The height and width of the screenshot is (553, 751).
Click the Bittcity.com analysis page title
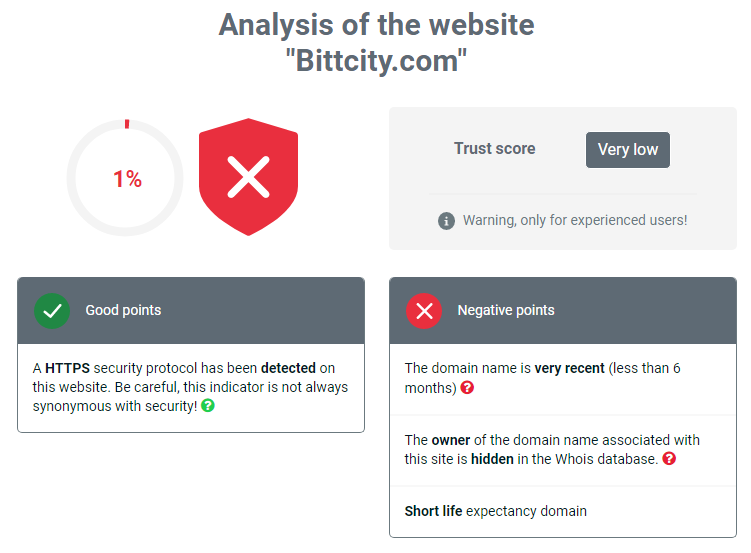coord(376,43)
